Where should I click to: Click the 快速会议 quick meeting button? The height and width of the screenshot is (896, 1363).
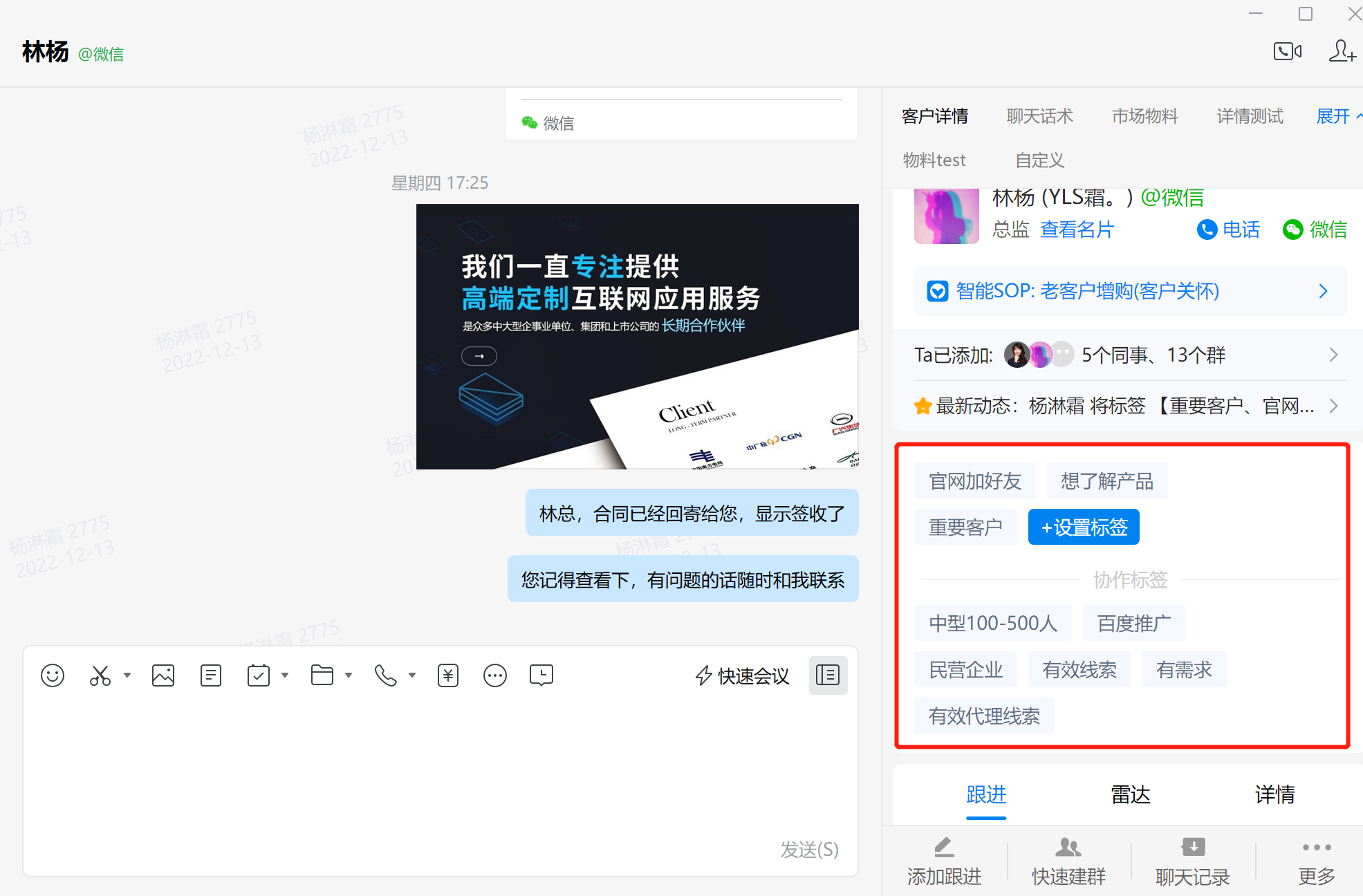[x=742, y=675]
